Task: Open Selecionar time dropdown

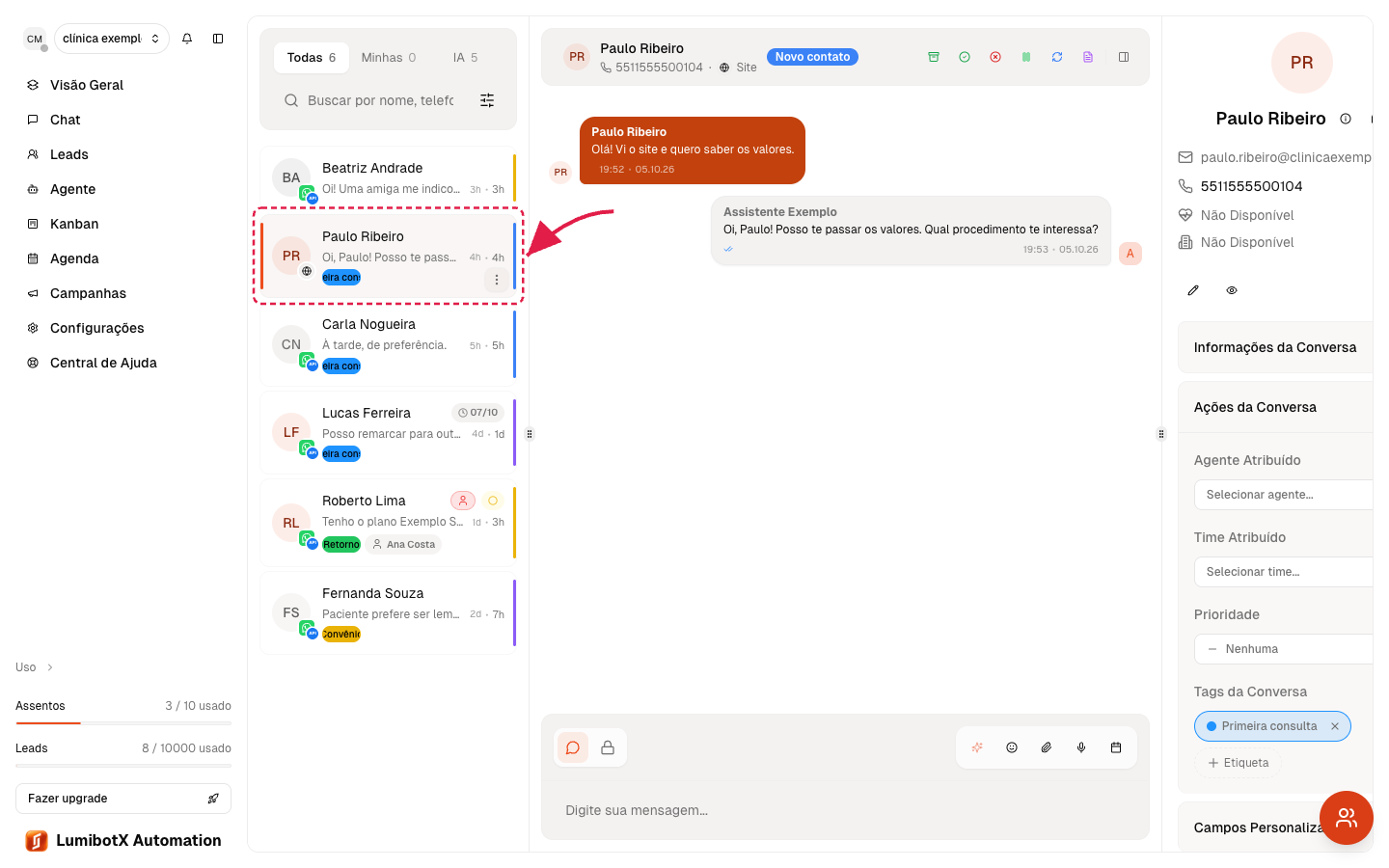Action: coord(1283,572)
